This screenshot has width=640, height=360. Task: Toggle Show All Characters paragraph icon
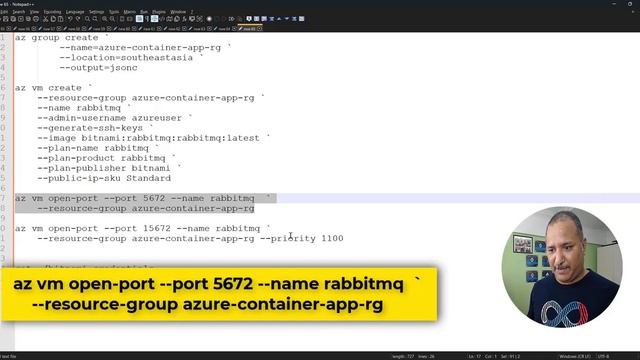(147, 19)
